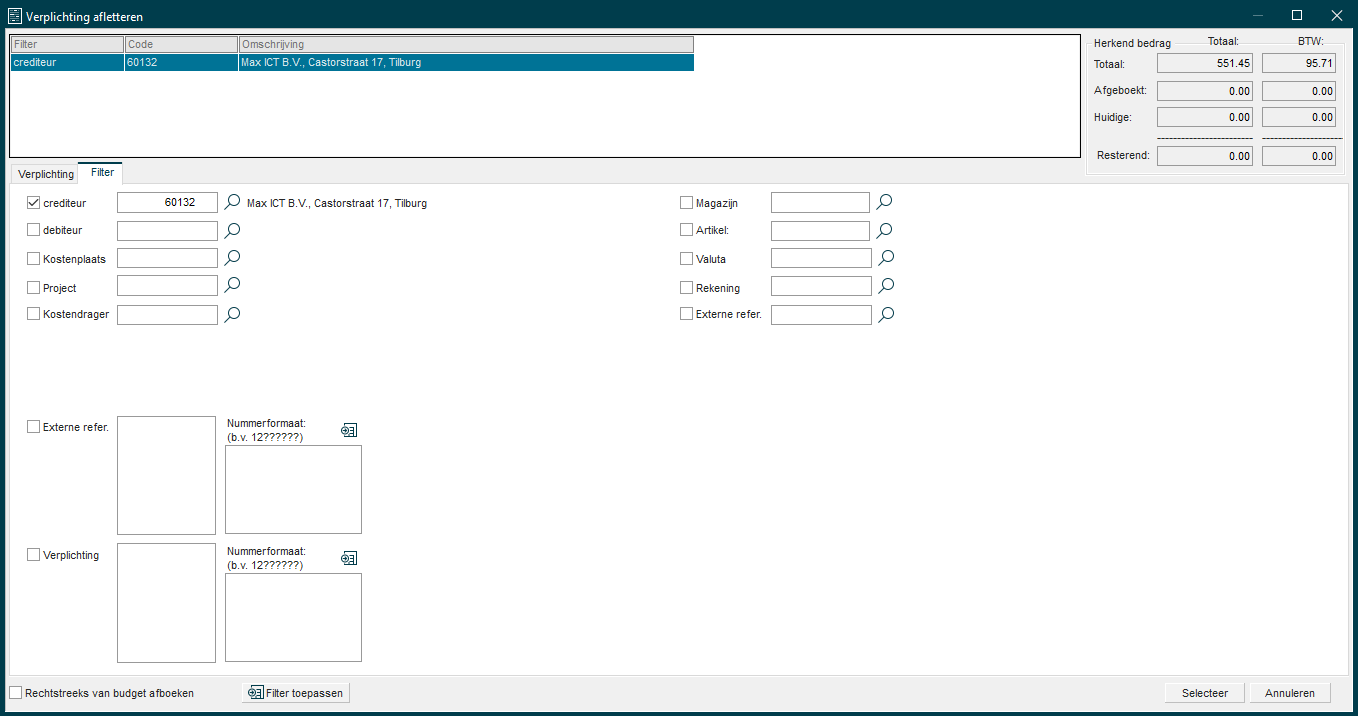Click add icon beside Verplichting Nummerformaat
The width and height of the screenshot is (1358, 716).
tap(348, 558)
